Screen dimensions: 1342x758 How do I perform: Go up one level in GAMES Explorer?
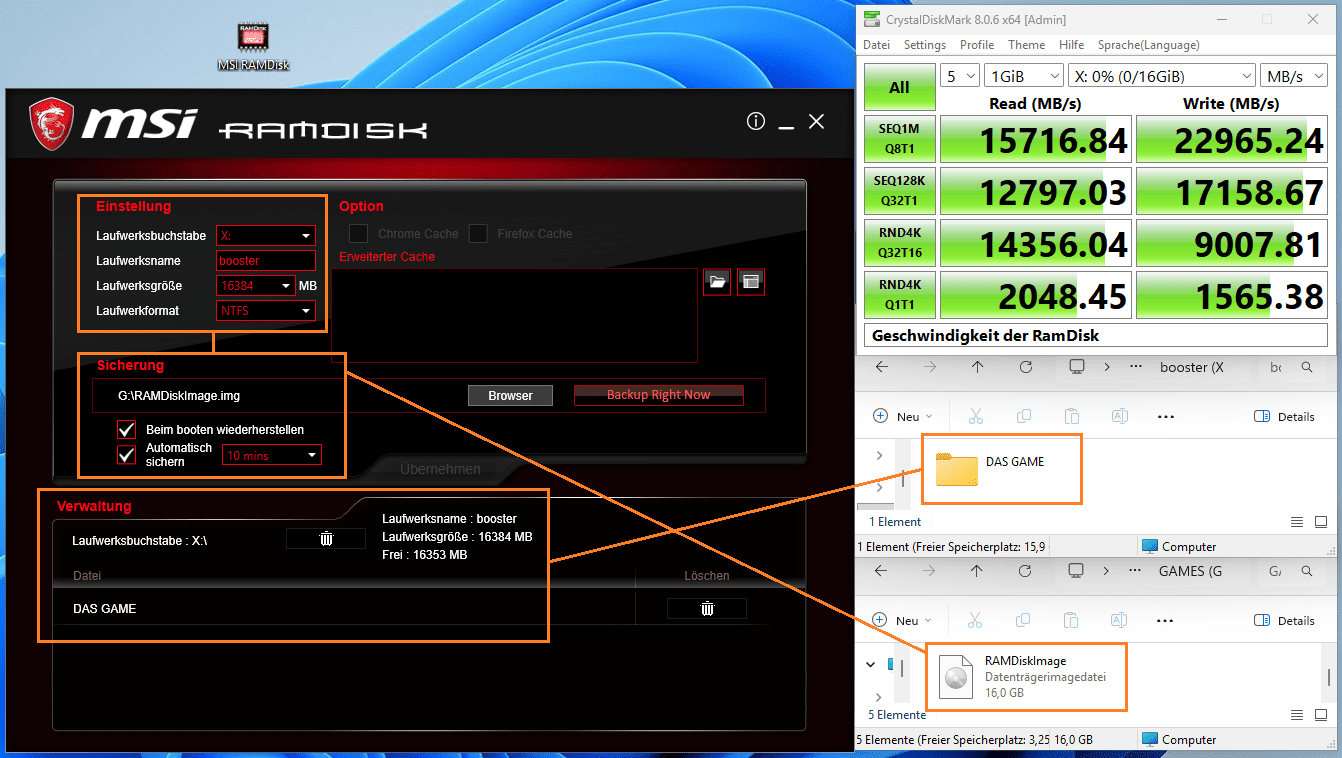(x=978, y=571)
